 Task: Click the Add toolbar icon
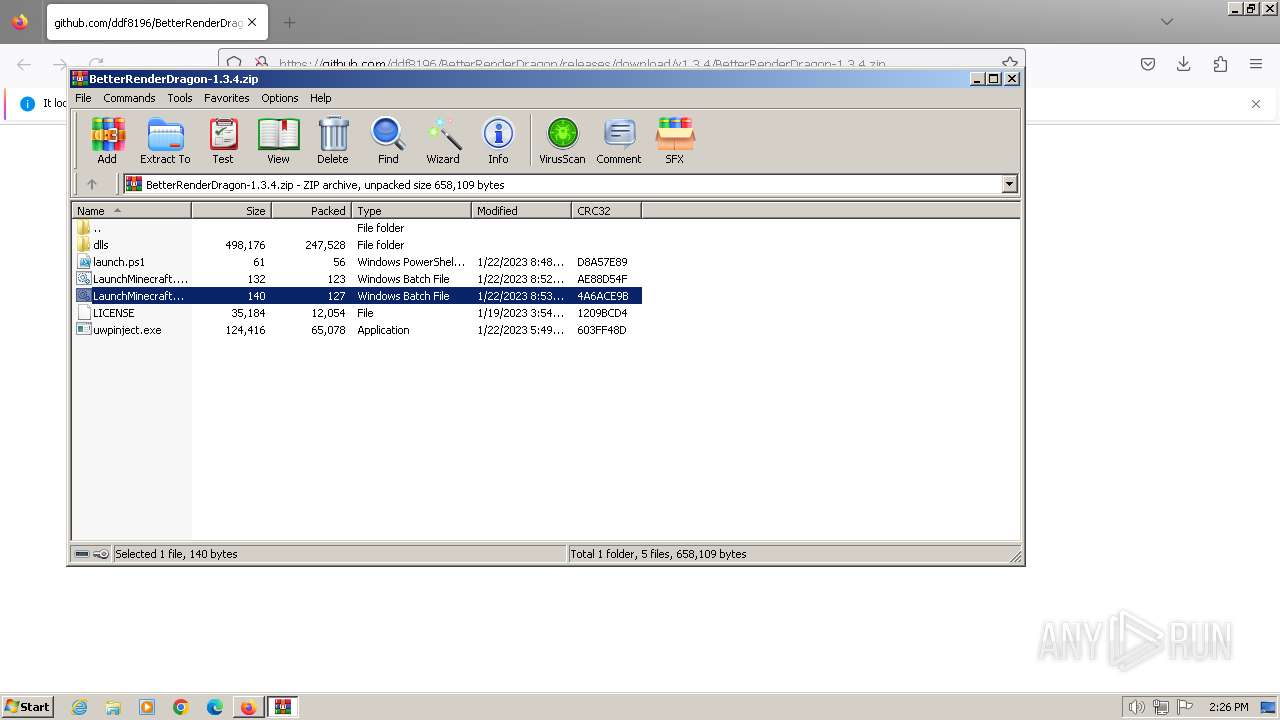(x=107, y=140)
